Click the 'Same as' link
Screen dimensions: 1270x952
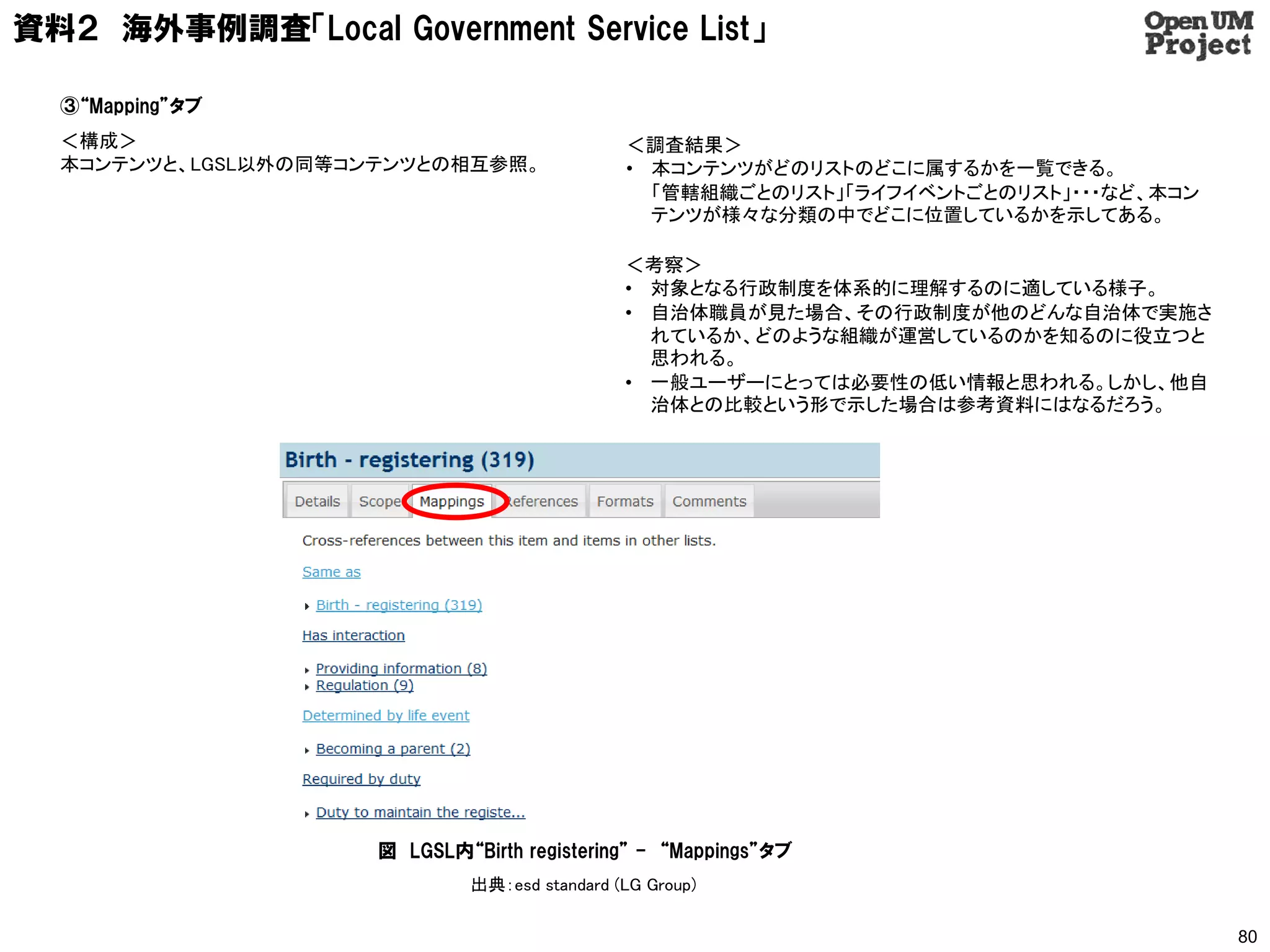(x=331, y=572)
